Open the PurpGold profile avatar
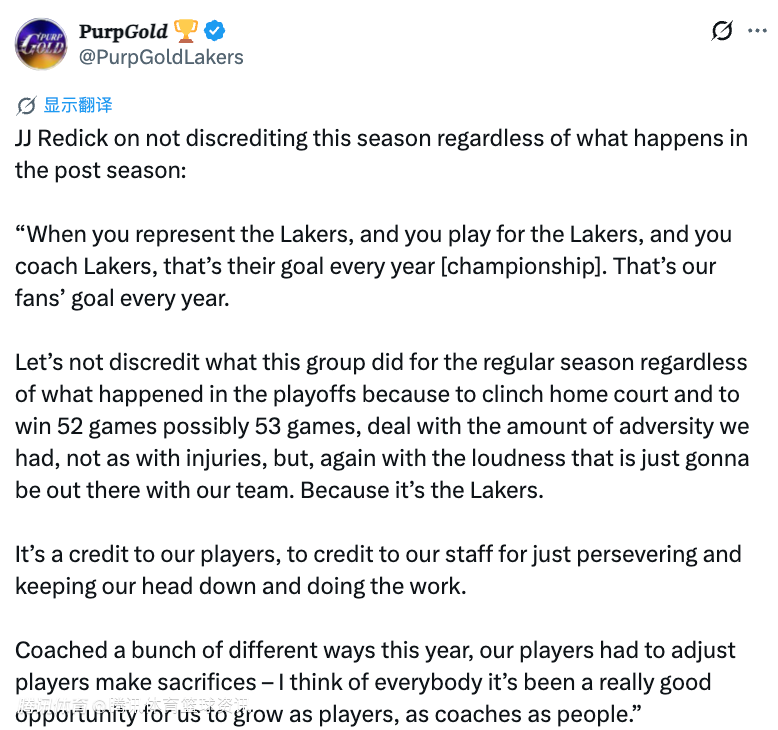 point(41,44)
